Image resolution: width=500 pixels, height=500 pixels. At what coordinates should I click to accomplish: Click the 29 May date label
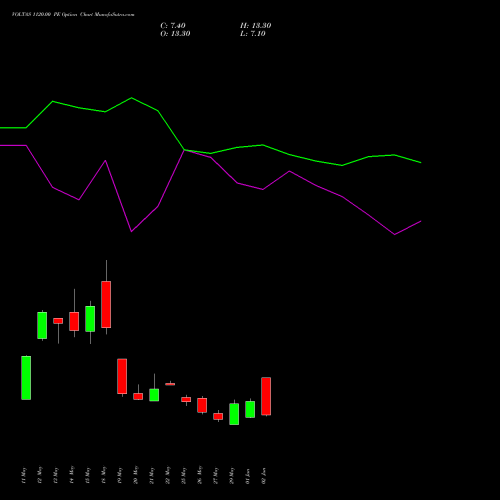[232, 475]
